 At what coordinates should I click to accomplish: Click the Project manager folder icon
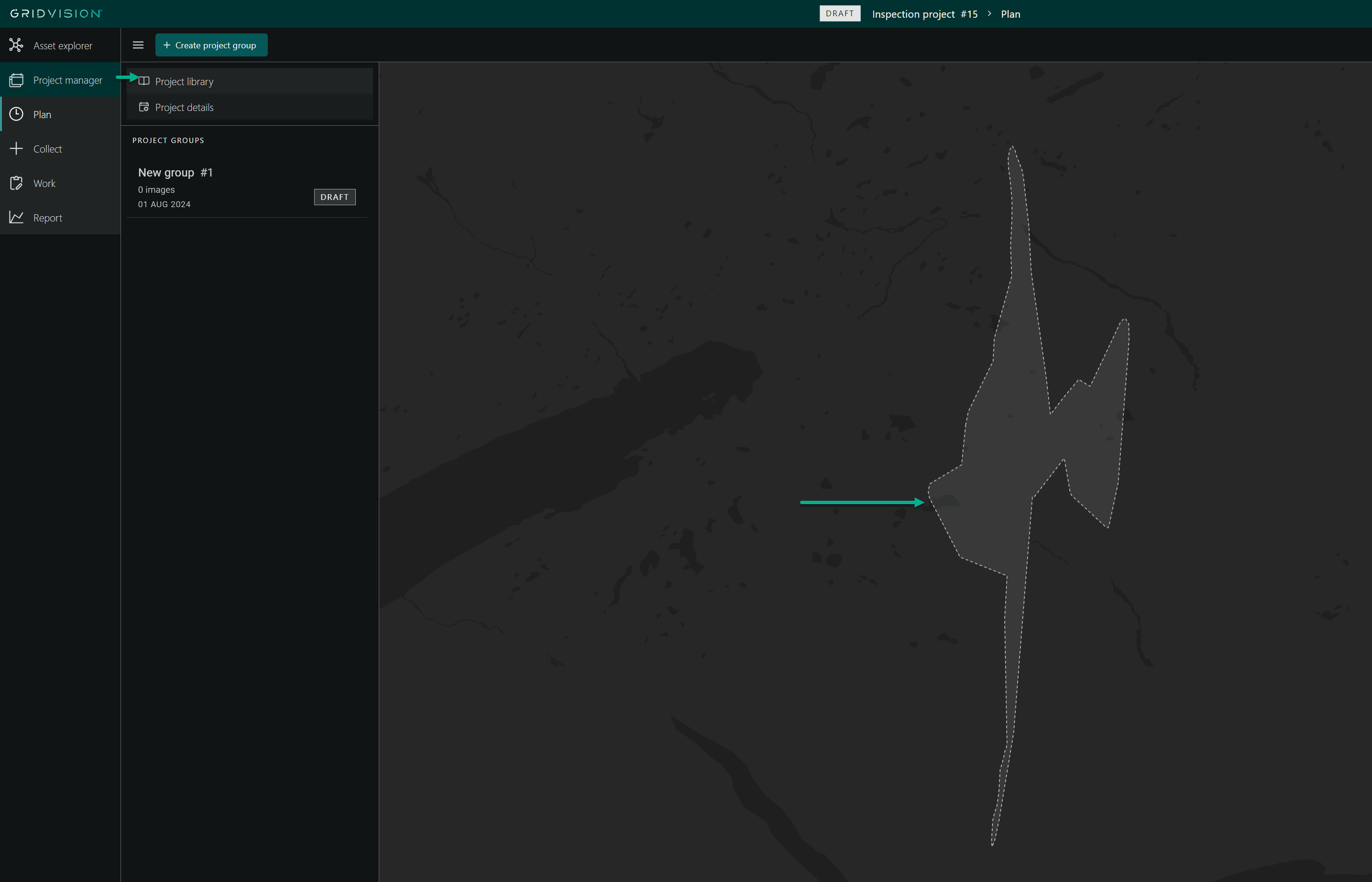click(x=16, y=80)
